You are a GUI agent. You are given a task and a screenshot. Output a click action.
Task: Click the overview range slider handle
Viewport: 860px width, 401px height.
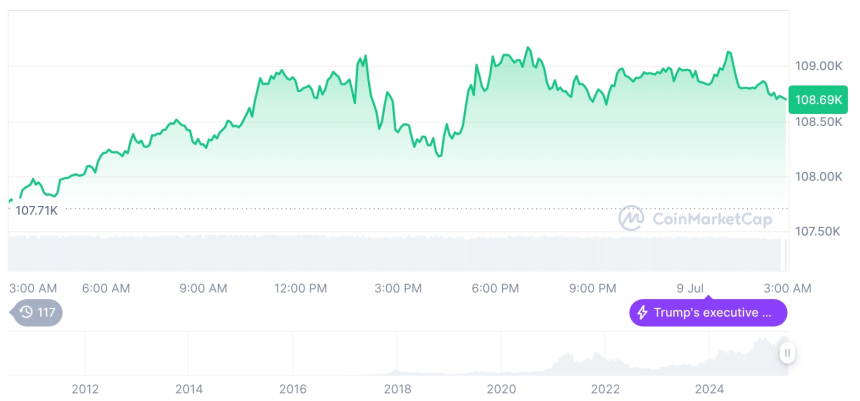point(787,352)
